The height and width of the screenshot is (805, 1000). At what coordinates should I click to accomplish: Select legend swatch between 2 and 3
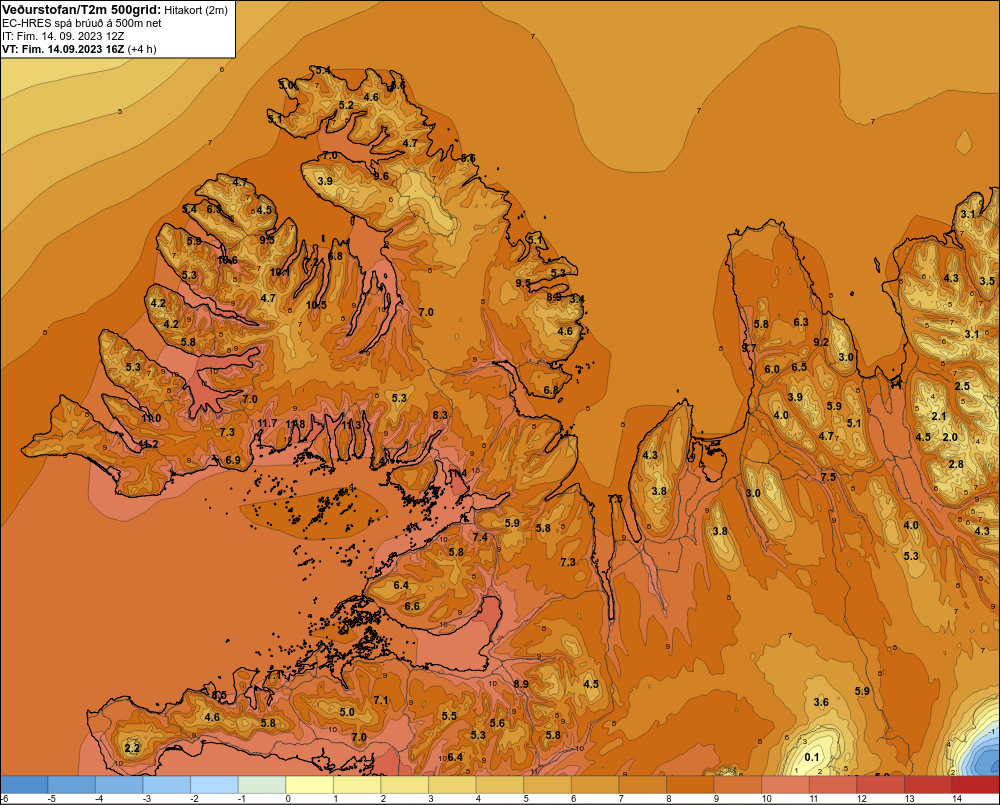[405, 784]
